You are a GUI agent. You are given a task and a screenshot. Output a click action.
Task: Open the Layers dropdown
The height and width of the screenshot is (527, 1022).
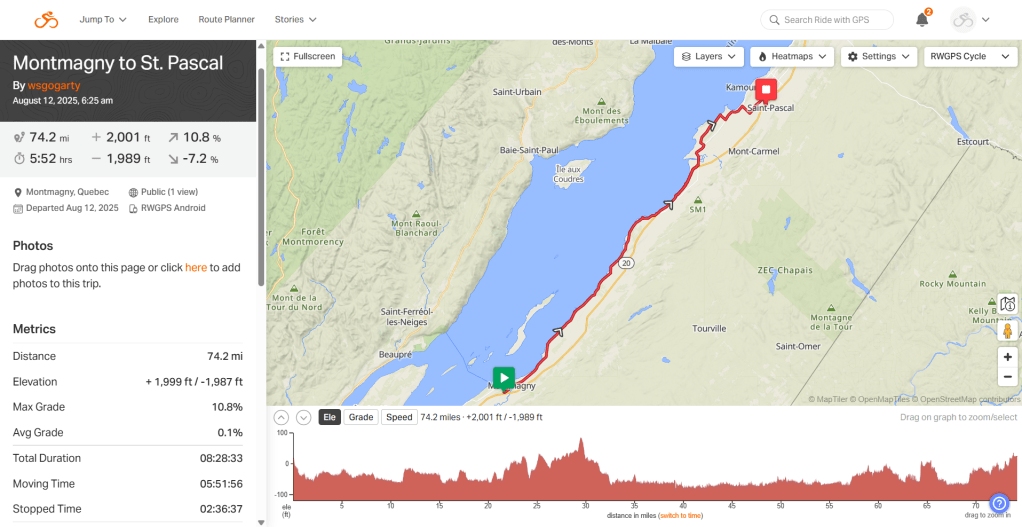coord(708,57)
